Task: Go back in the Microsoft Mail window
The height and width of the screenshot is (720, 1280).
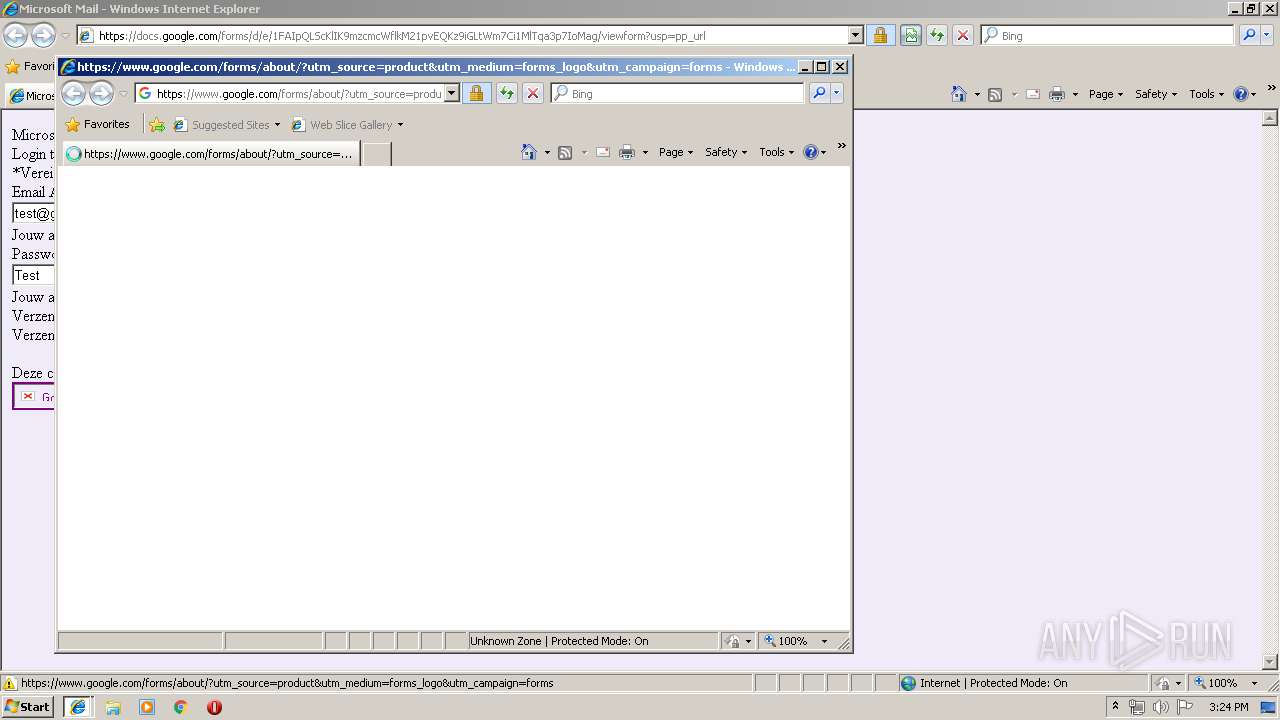Action: [x=15, y=36]
